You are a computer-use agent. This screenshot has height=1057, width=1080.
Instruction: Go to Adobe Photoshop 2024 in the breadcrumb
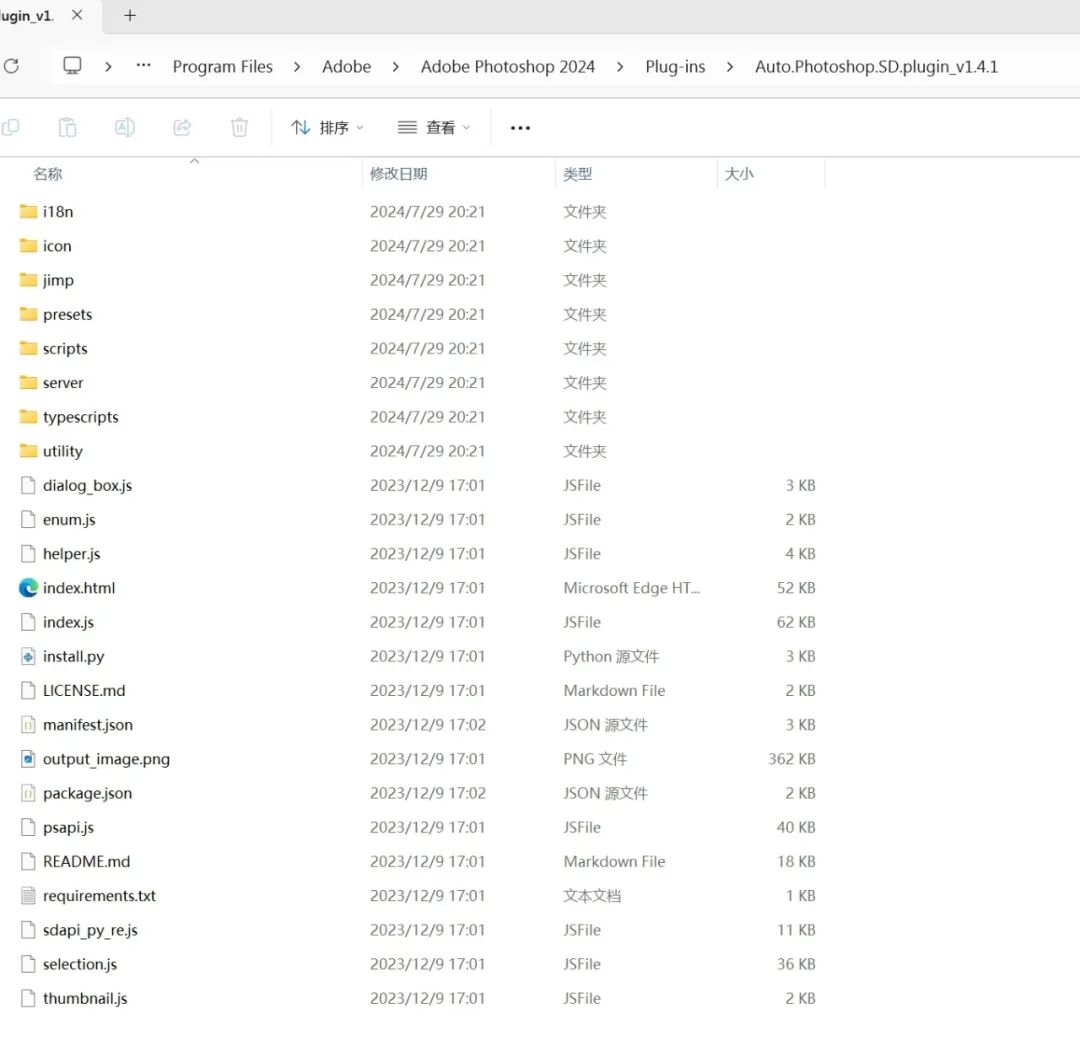point(508,67)
